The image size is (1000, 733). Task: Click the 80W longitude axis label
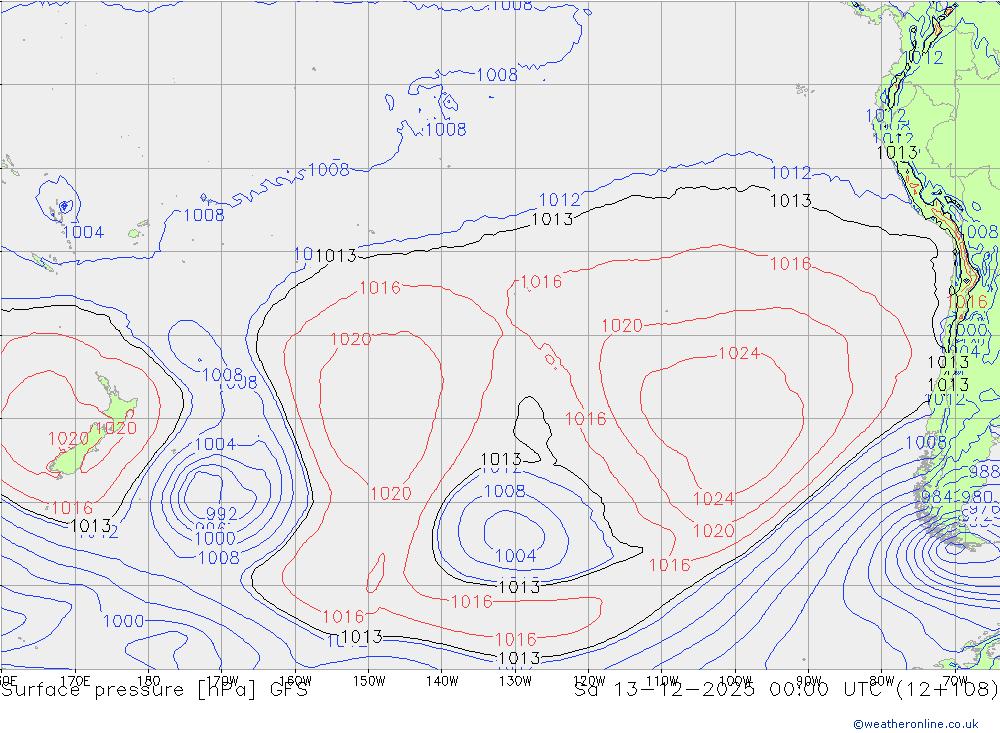click(x=882, y=681)
